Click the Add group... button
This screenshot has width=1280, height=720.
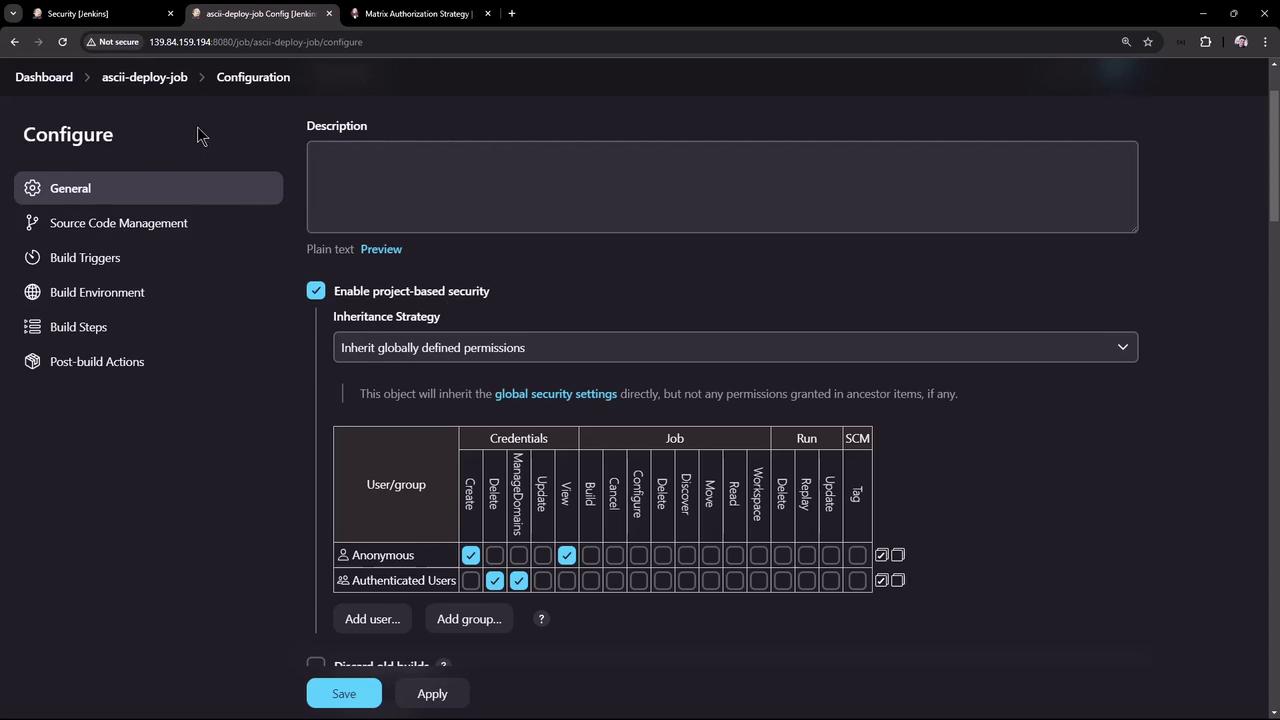[469, 619]
